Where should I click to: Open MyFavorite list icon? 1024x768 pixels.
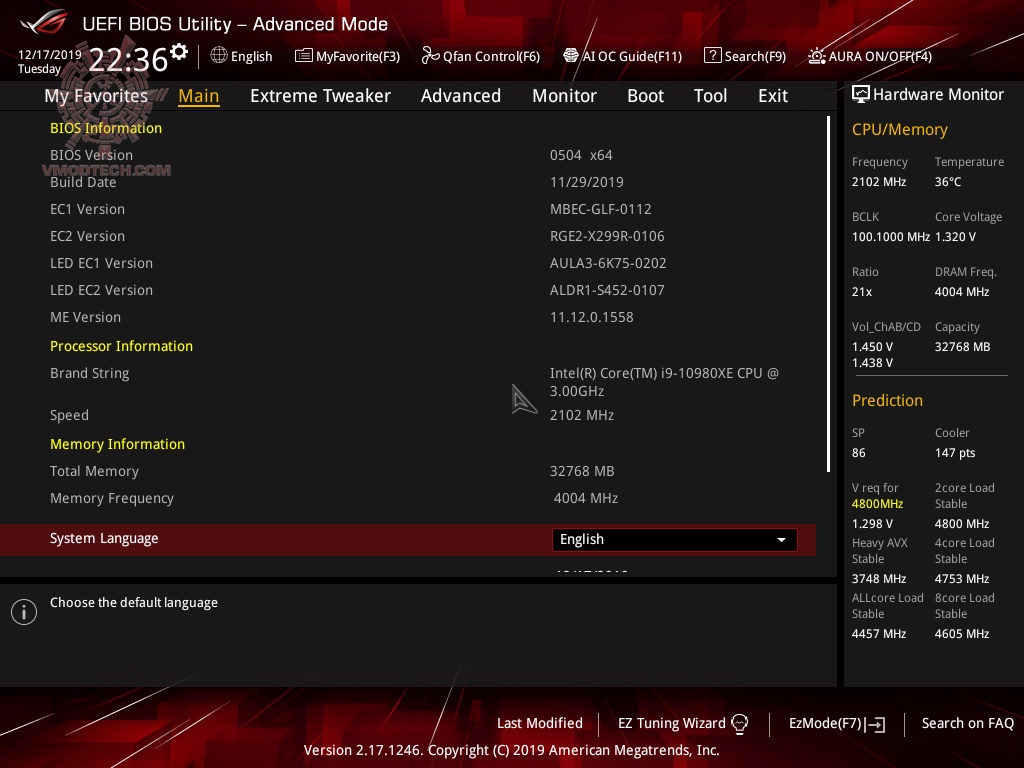click(304, 56)
